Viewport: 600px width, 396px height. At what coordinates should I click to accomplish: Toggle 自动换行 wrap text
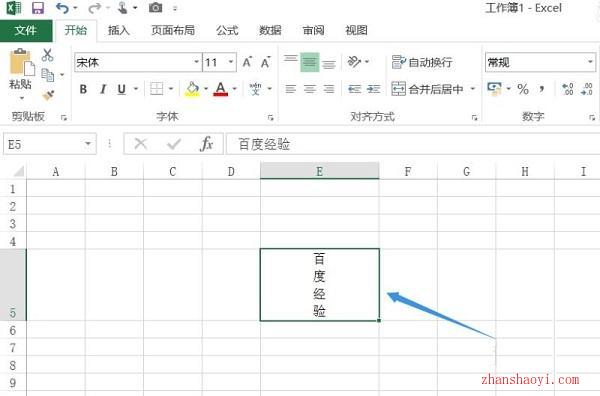(x=422, y=62)
